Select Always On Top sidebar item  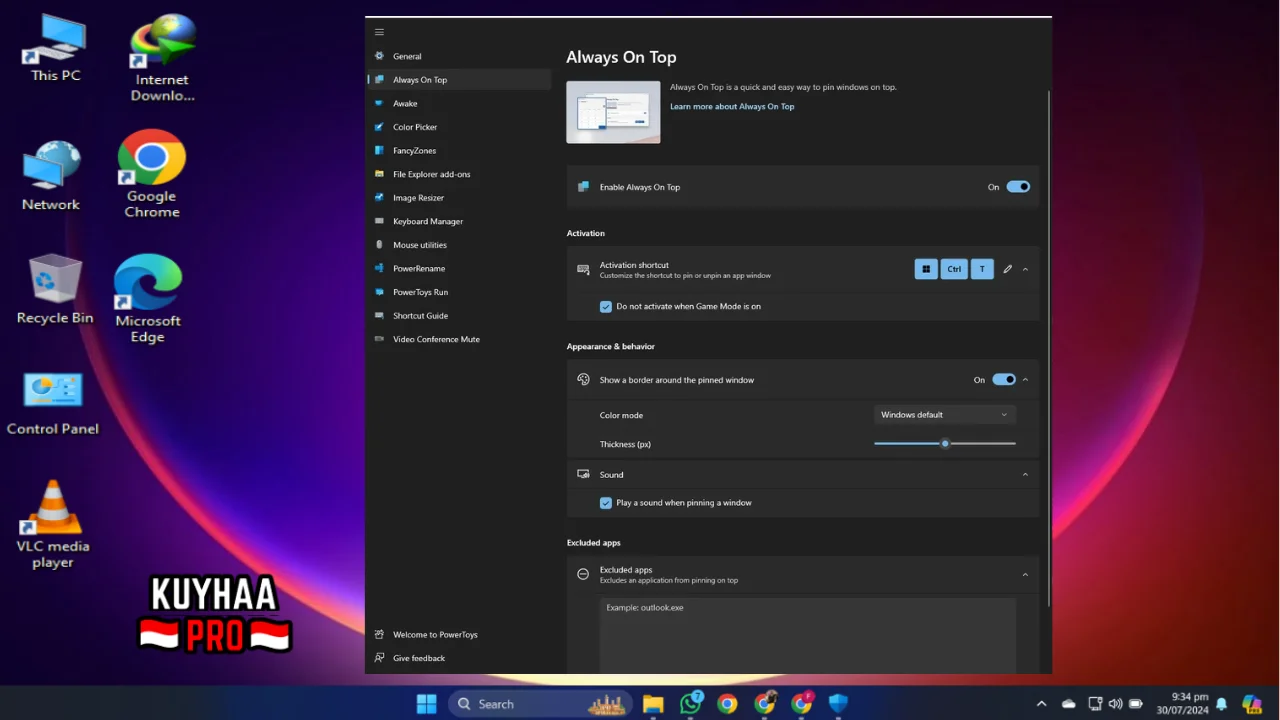pyautogui.click(x=459, y=80)
